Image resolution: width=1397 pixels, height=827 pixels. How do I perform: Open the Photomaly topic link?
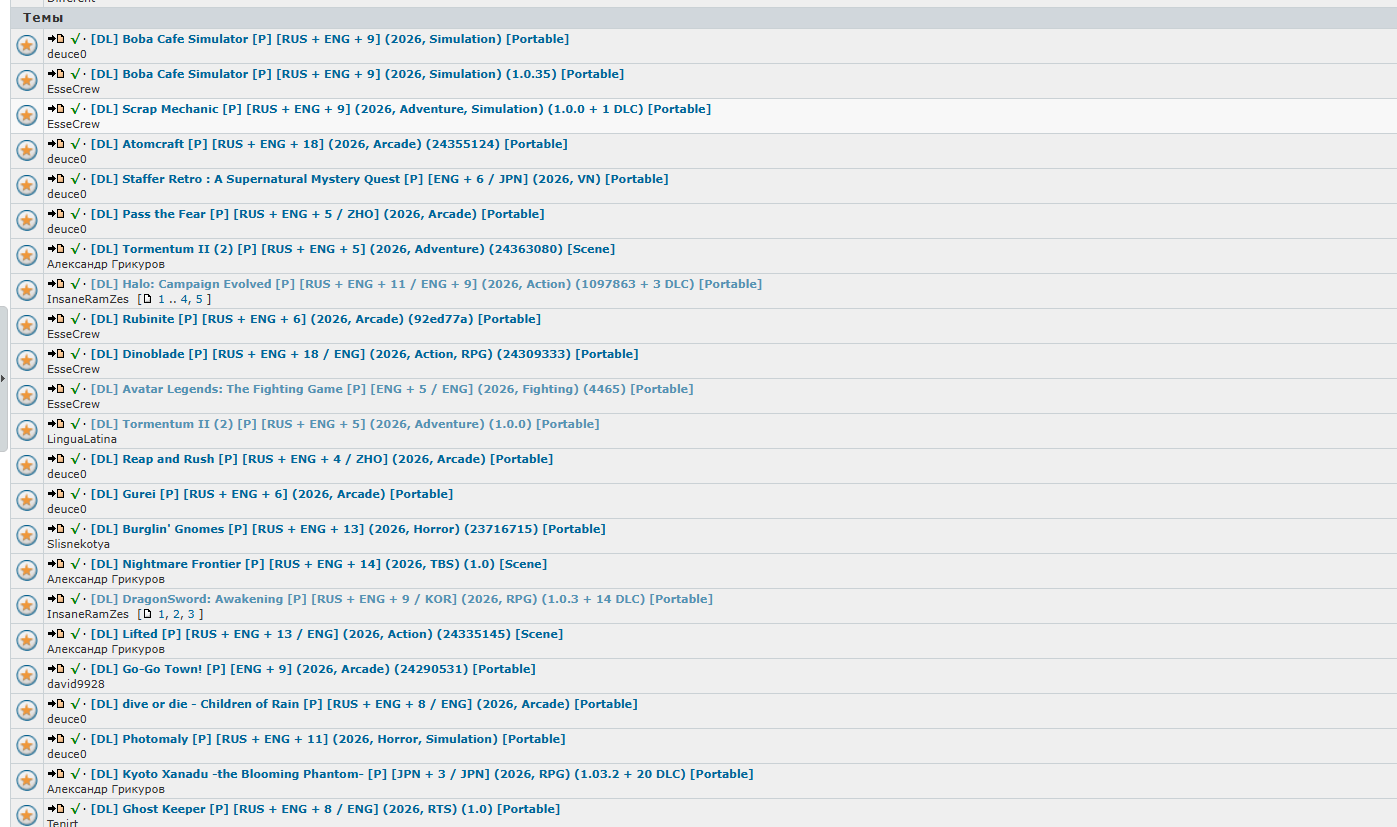(x=328, y=739)
